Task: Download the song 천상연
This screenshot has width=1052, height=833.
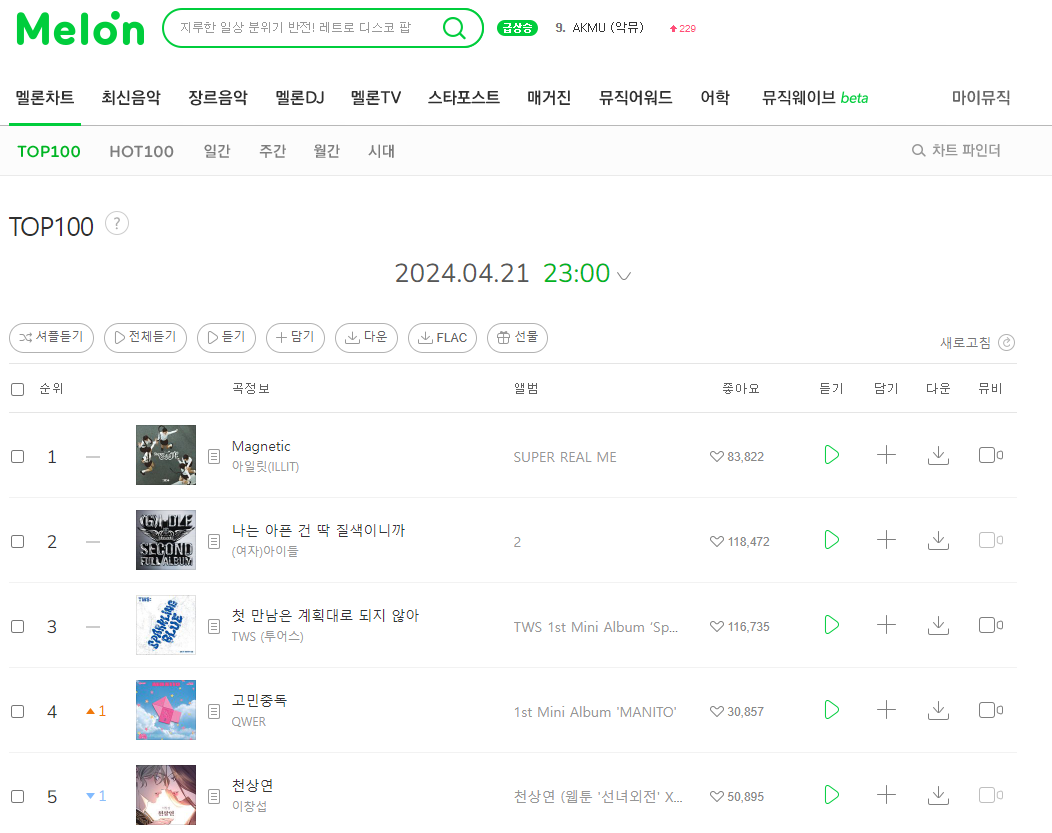Action: tap(938, 795)
